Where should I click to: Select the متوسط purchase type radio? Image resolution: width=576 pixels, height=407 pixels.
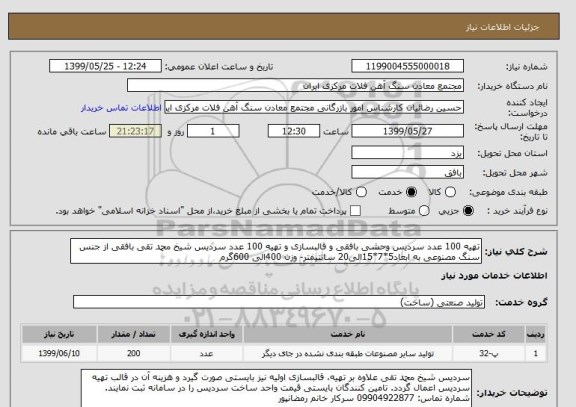[x=424, y=211]
